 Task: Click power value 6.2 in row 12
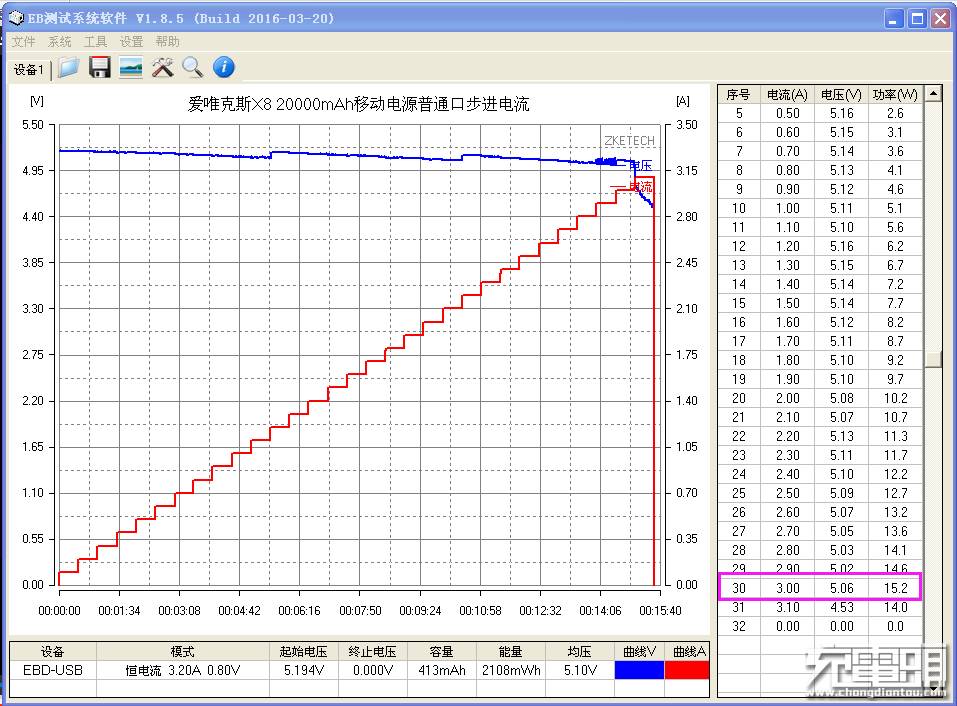pyautogui.click(x=895, y=246)
